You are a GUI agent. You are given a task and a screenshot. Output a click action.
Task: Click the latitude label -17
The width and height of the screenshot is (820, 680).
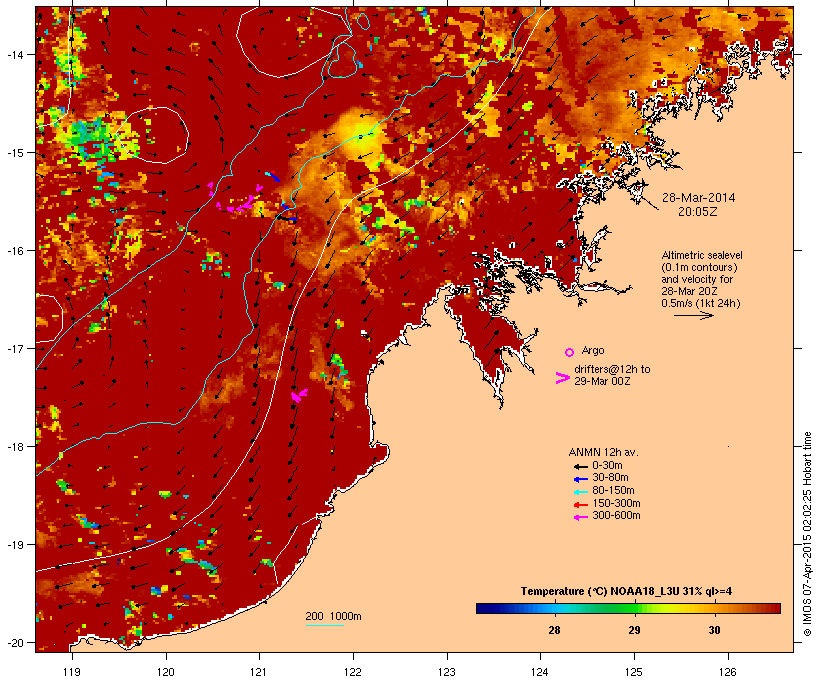click(x=14, y=348)
